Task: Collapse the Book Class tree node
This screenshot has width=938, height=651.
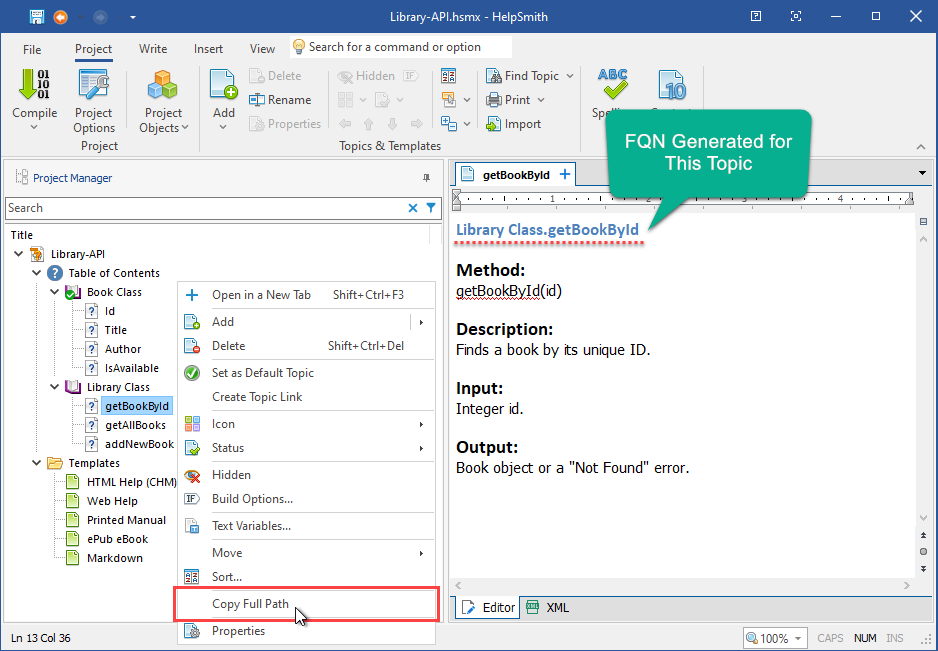Action: tap(55, 292)
